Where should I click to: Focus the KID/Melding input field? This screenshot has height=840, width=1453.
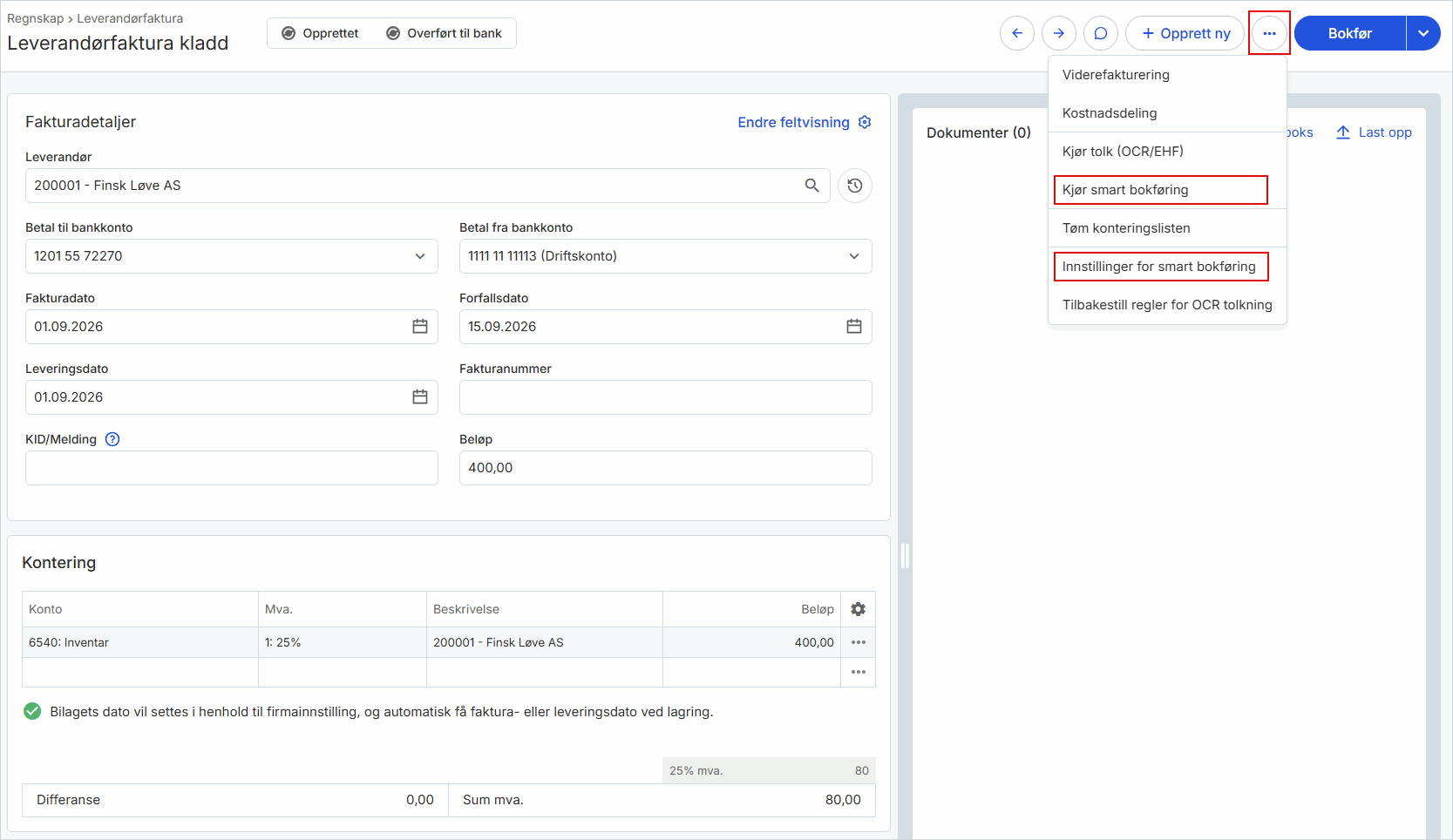[232, 468]
